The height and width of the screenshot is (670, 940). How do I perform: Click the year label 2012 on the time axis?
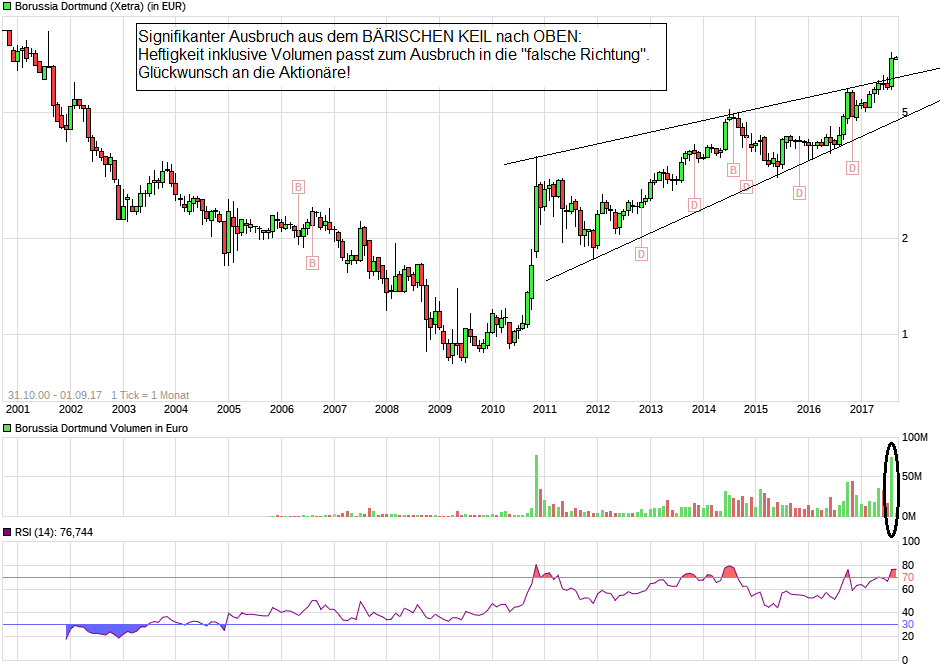tap(598, 409)
